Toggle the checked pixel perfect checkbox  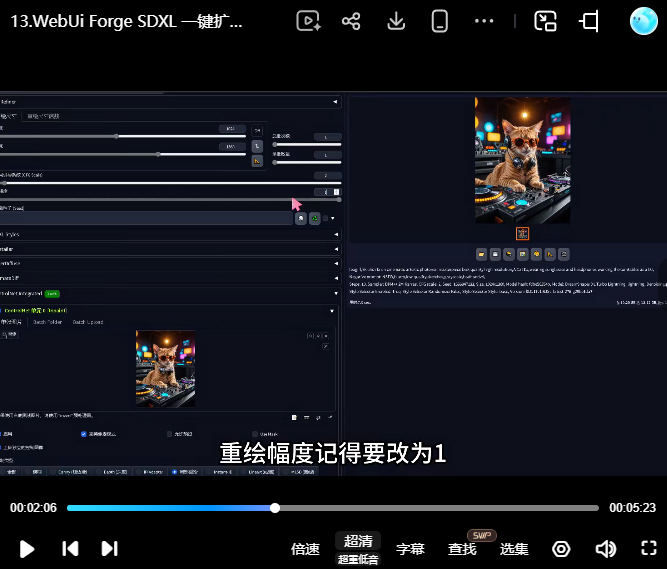[83, 434]
